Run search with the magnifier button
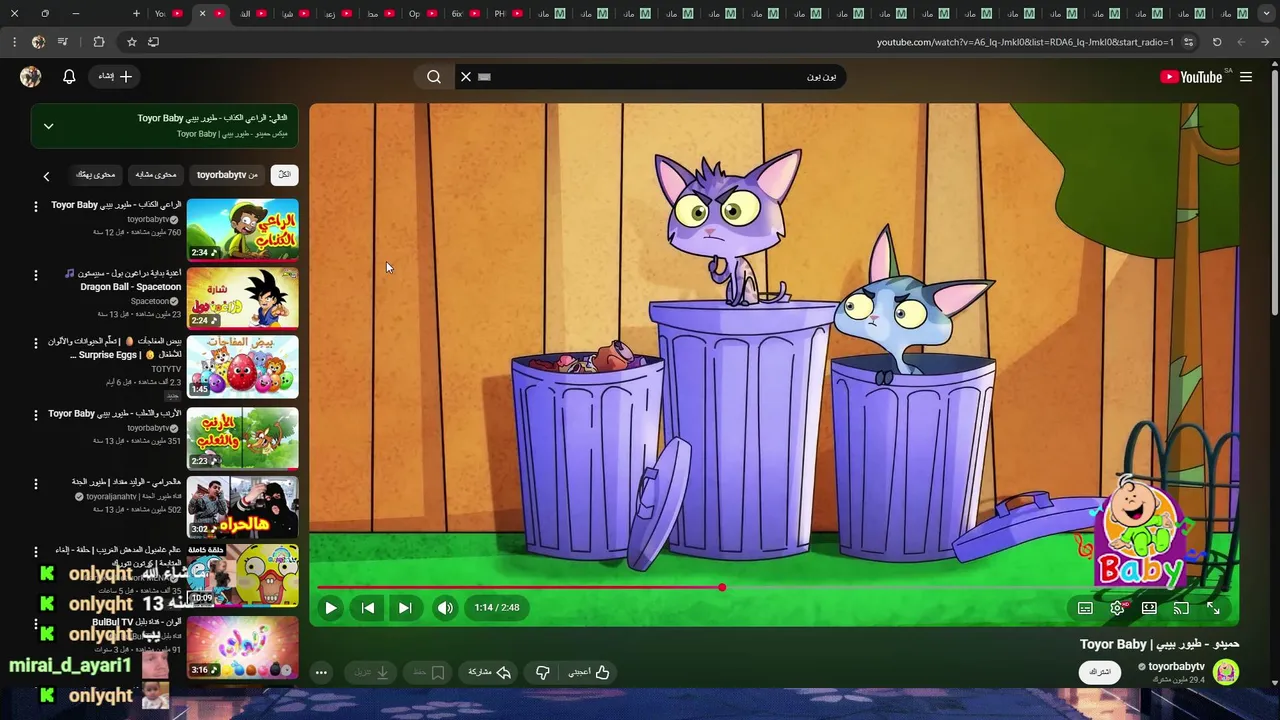The width and height of the screenshot is (1280, 720). pyautogui.click(x=434, y=77)
